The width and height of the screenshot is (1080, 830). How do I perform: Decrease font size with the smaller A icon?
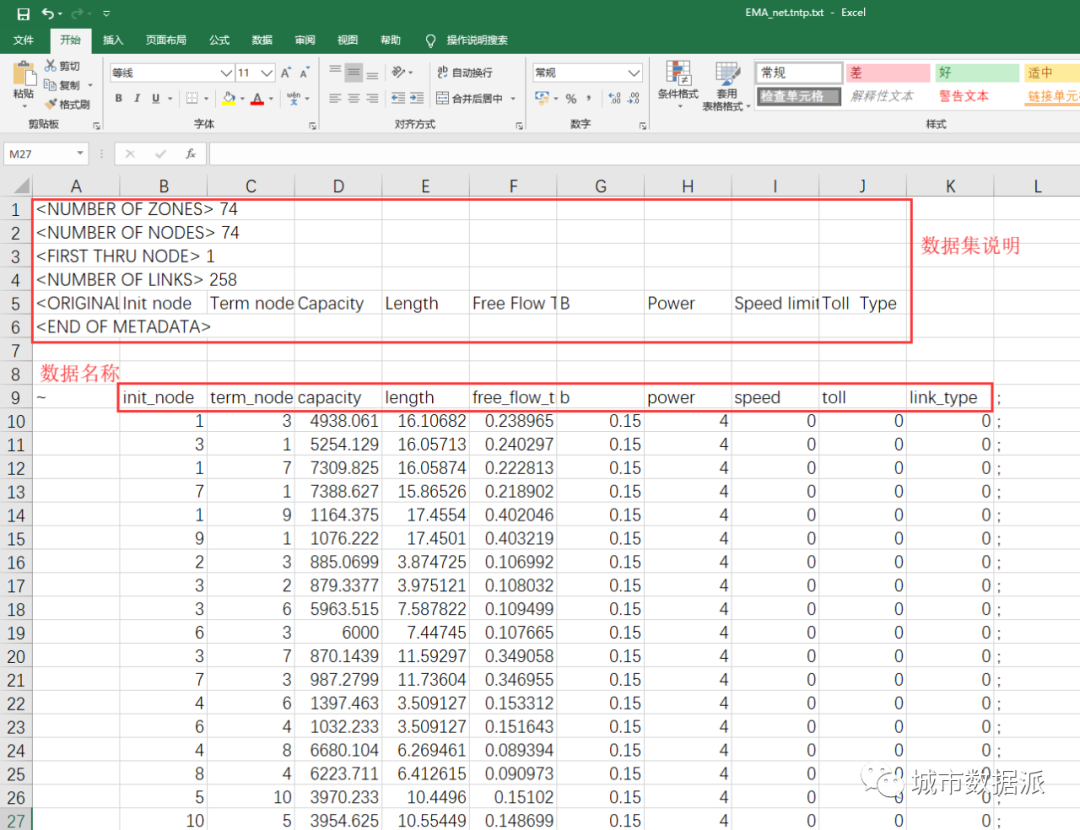tap(304, 72)
